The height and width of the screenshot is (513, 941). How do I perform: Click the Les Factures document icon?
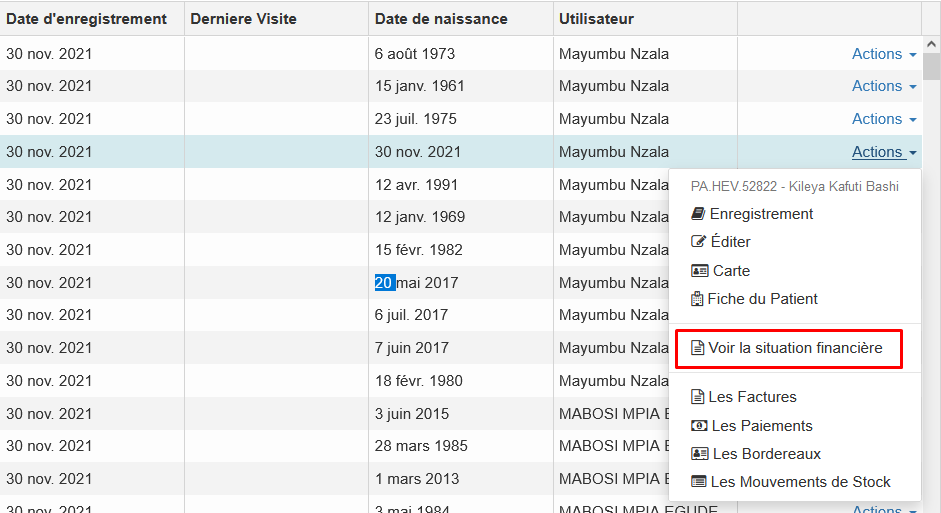tap(697, 397)
